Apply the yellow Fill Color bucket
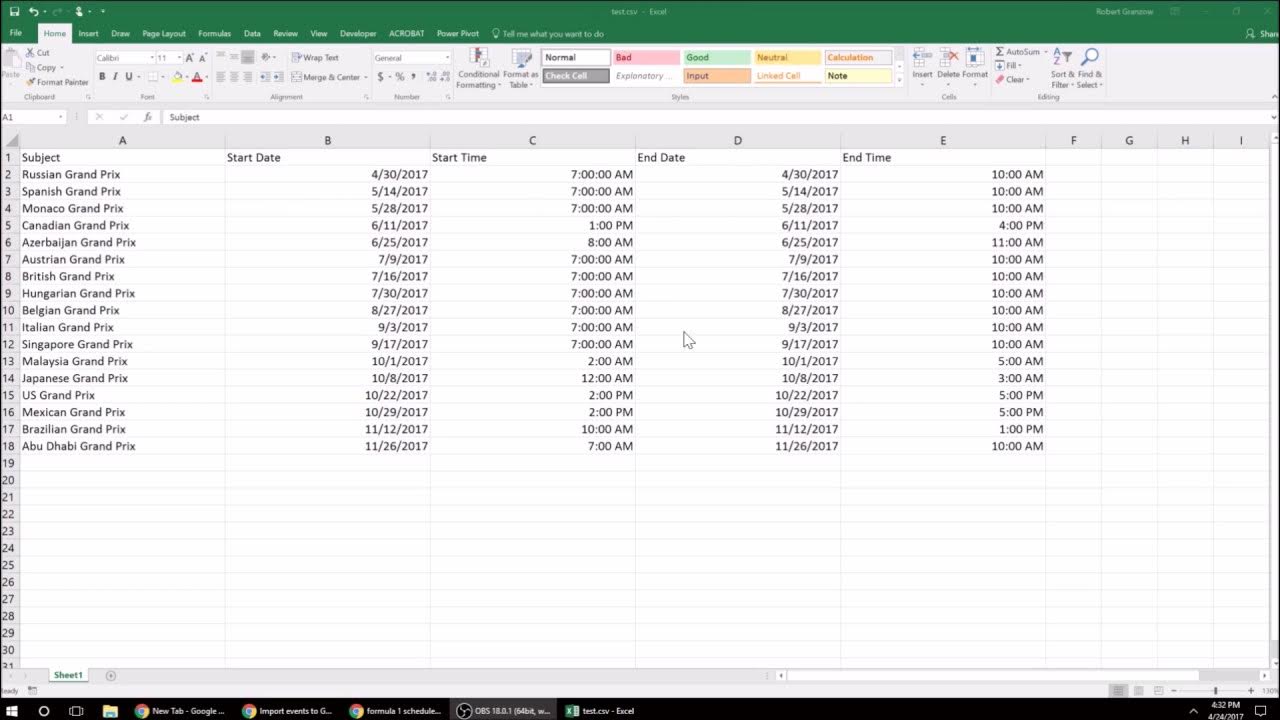The width and height of the screenshot is (1280, 720). [177, 77]
